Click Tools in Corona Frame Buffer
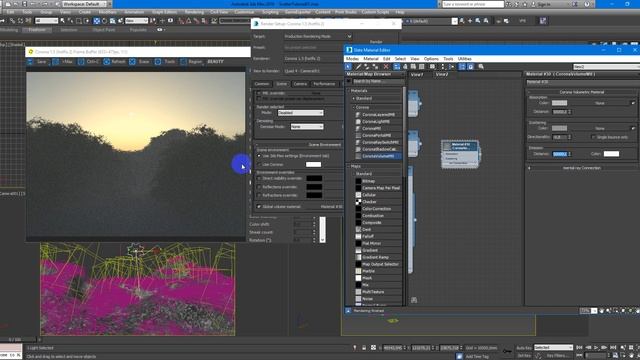This screenshot has width=640, height=360. click(x=165, y=62)
